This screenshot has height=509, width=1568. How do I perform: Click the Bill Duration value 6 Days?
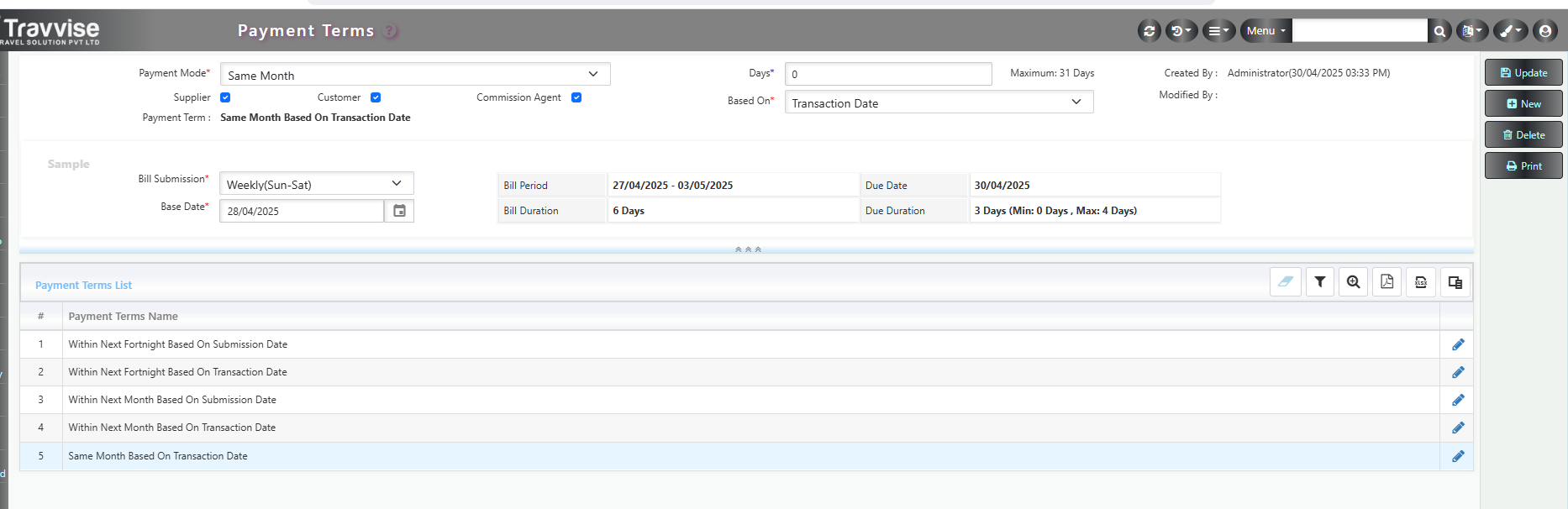tap(628, 211)
